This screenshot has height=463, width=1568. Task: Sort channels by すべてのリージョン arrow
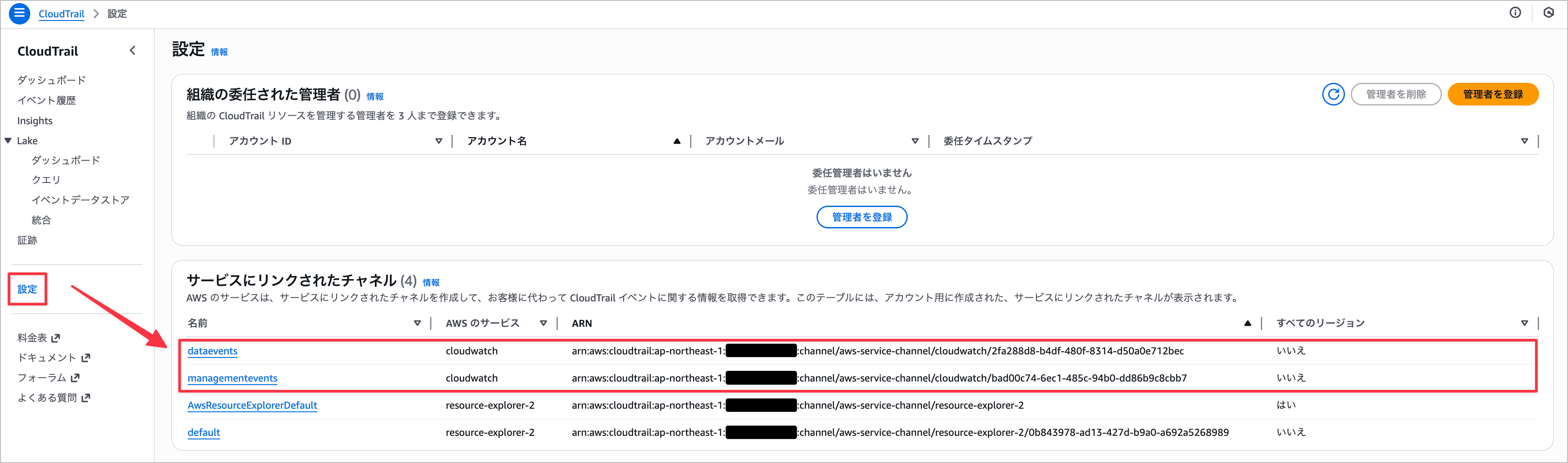[x=1524, y=323]
